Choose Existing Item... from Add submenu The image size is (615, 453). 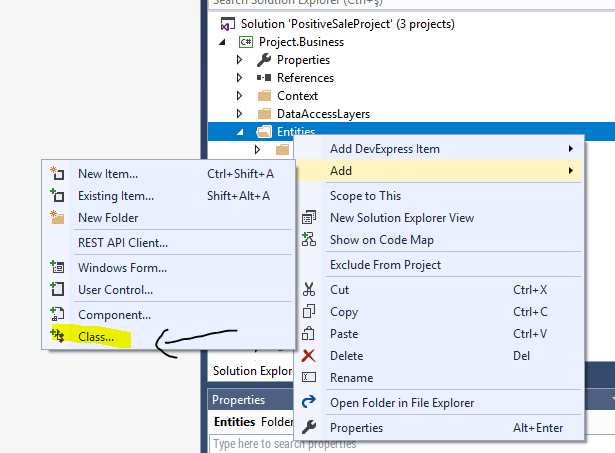click(168, 196)
